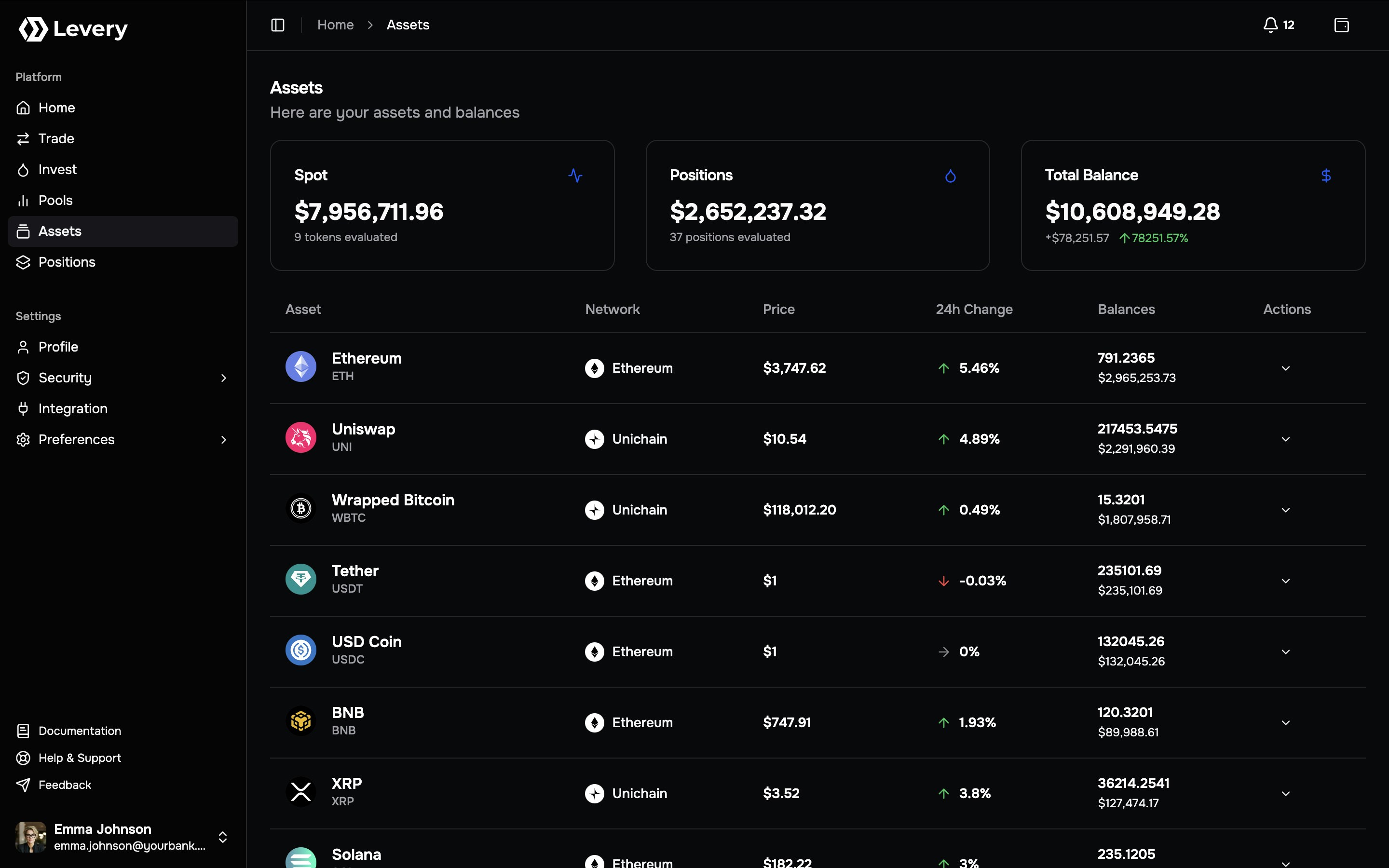Click the Levery logo
Screen dimensions: 1389x868
73,29
